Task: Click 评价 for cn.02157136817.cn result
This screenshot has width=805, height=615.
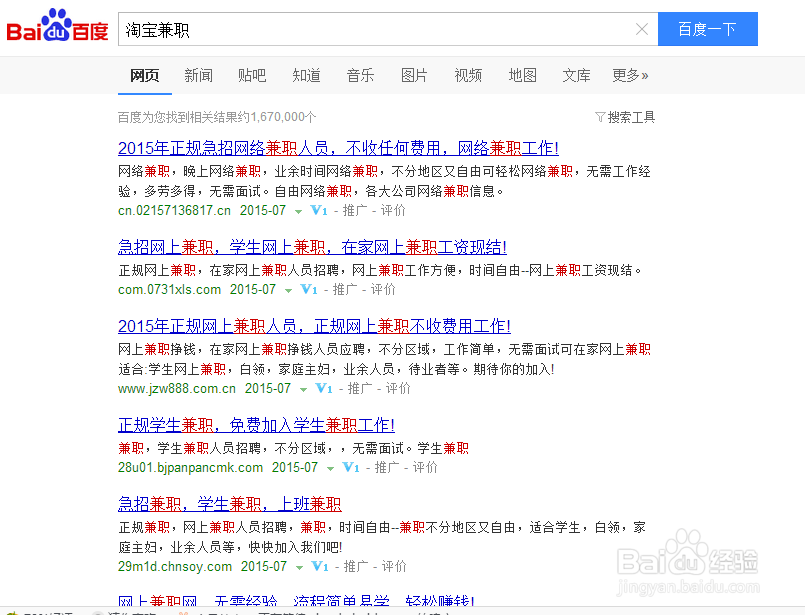Action: 393,210
